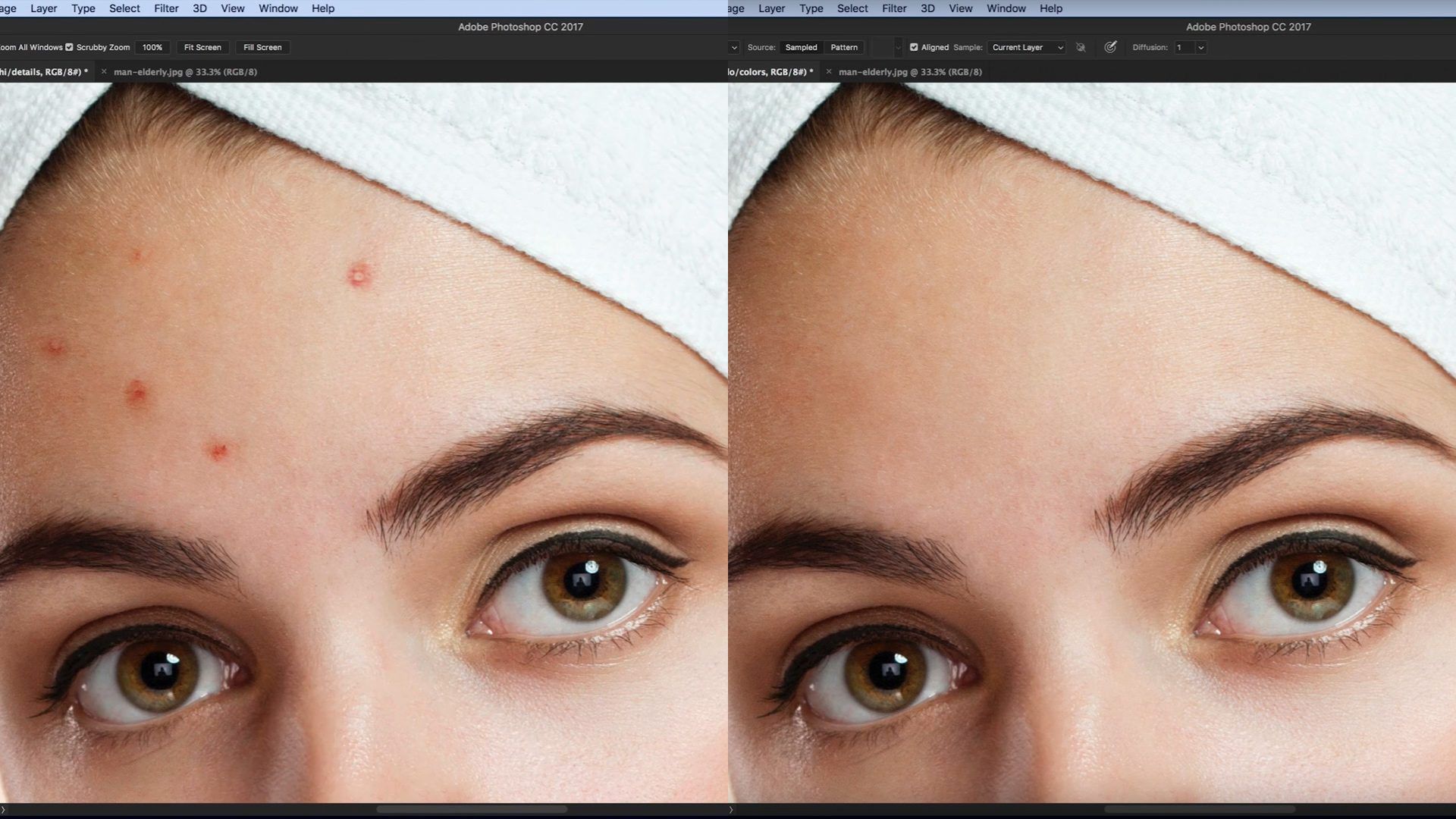Close the man-elderly.jpg tab in left window
This screenshot has height=819, width=1456.
pos(104,72)
